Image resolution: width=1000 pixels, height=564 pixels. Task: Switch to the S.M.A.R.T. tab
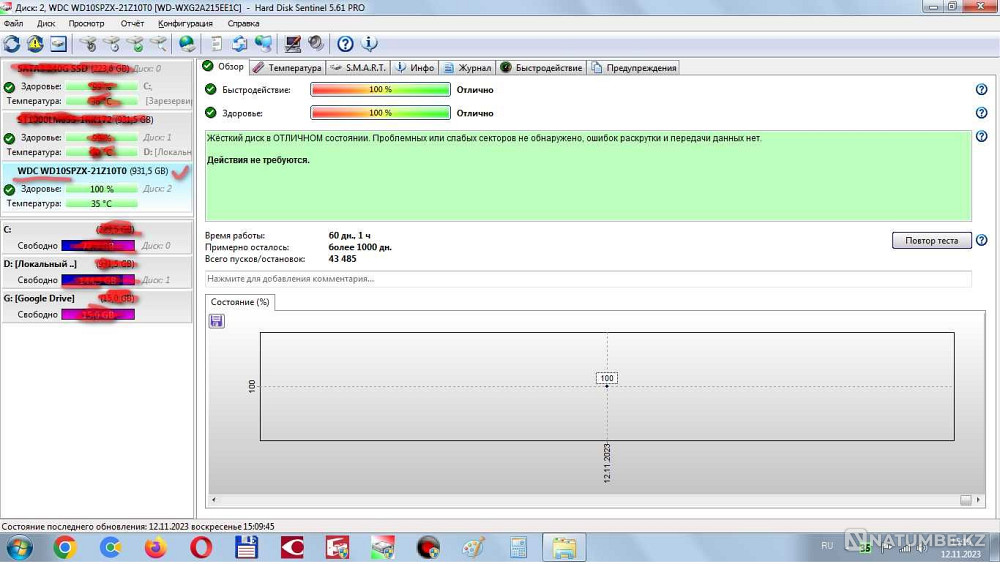click(x=358, y=68)
